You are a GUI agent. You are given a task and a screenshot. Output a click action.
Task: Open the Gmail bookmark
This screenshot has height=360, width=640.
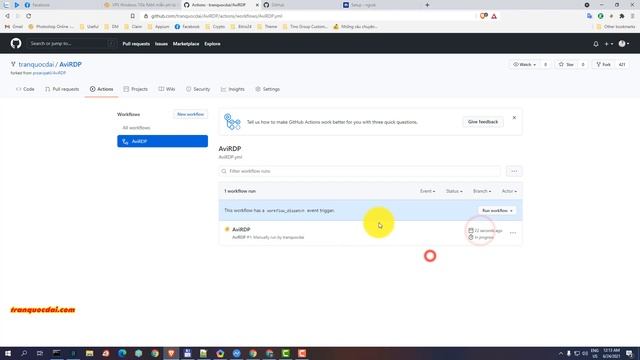tap(13, 27)
